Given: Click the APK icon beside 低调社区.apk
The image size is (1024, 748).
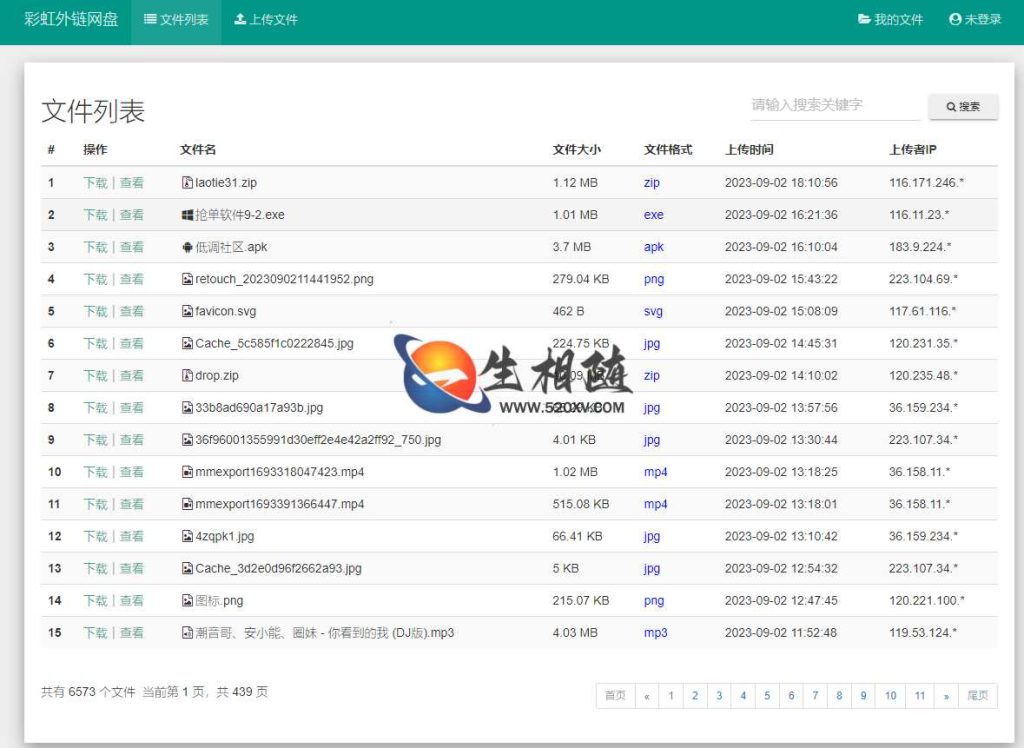Looking at the screenshot, I should pos(185,247).
